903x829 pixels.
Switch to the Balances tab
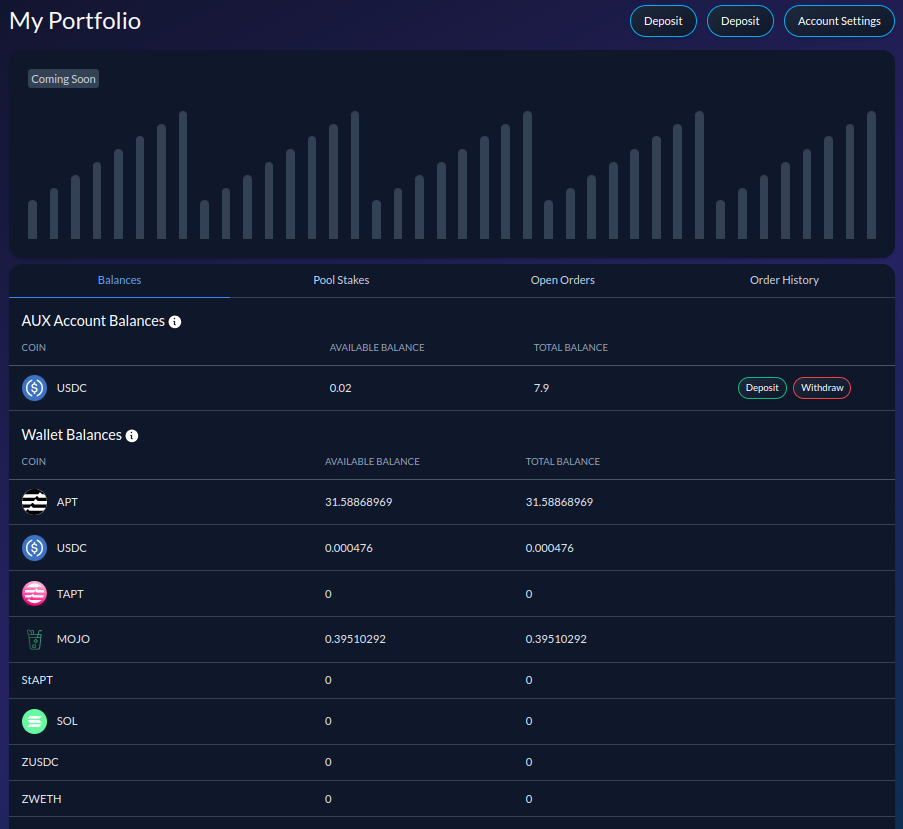point(119,280)
